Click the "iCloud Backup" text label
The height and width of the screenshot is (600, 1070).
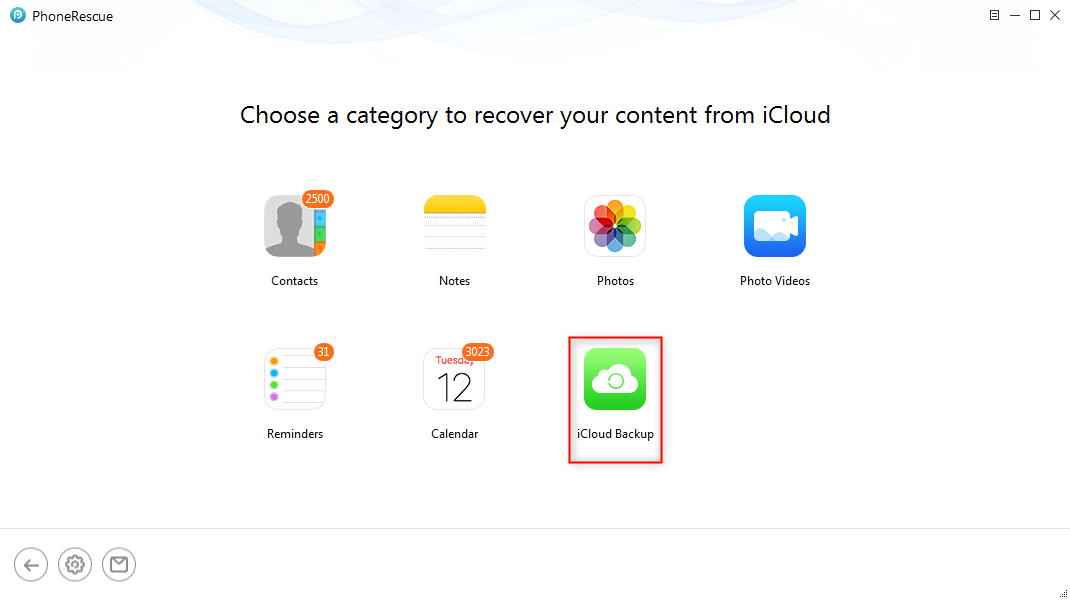pyautogui.click(x=615, y=434)
